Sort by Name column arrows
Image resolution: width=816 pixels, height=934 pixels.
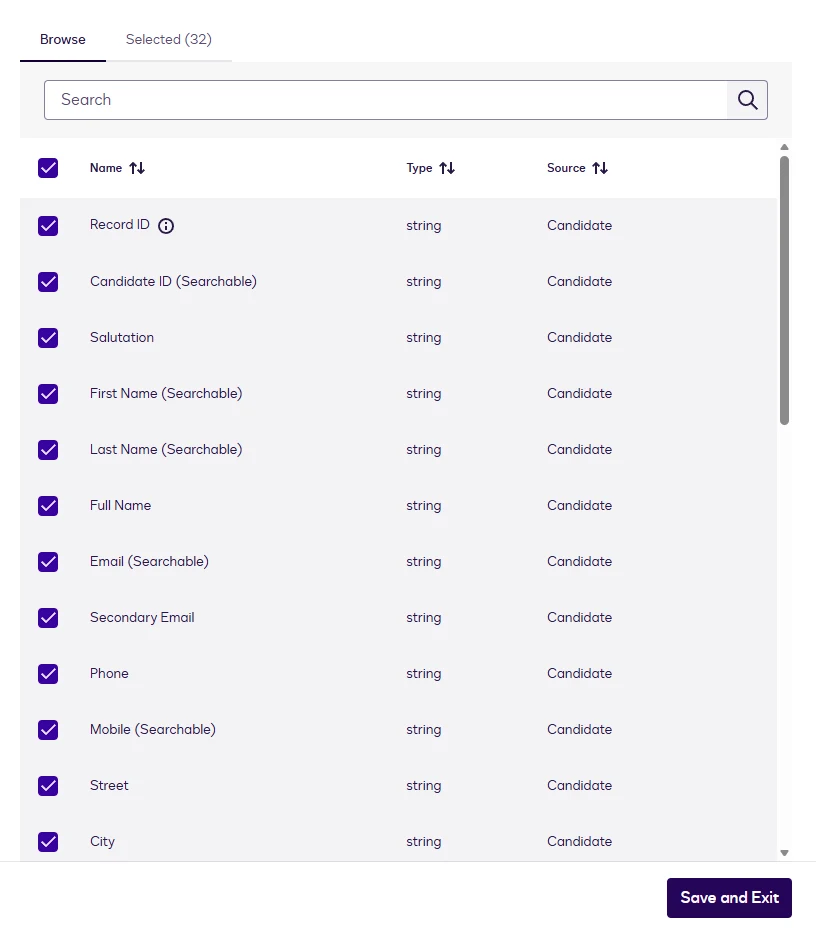137,168
